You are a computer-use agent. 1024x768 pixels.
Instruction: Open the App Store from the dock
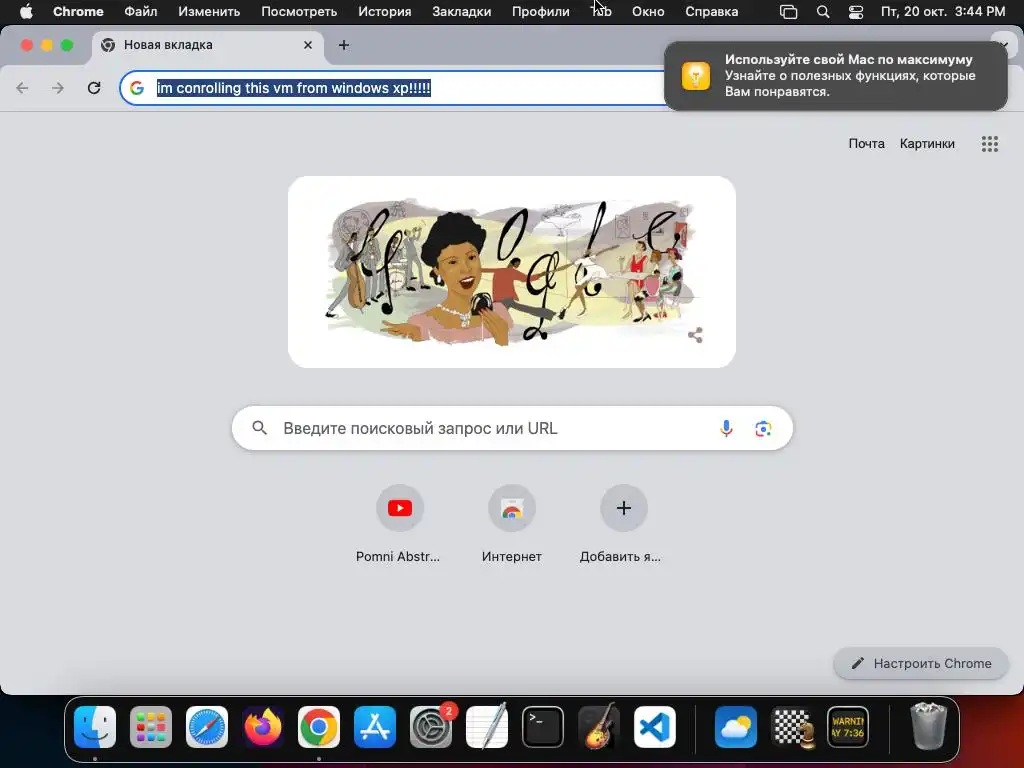[375, 727]
